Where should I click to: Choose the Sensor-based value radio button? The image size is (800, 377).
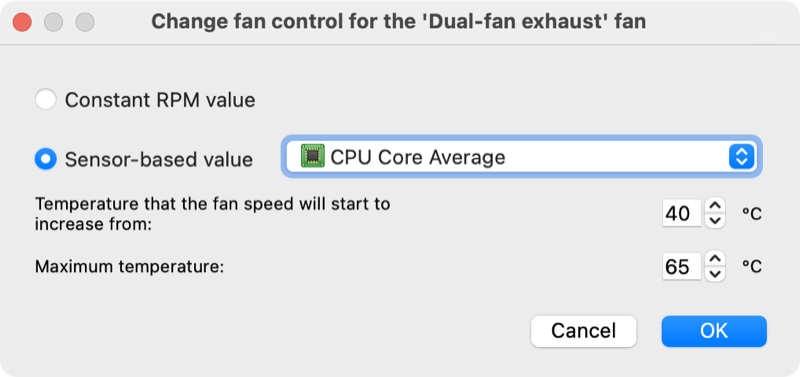(45, 160)
